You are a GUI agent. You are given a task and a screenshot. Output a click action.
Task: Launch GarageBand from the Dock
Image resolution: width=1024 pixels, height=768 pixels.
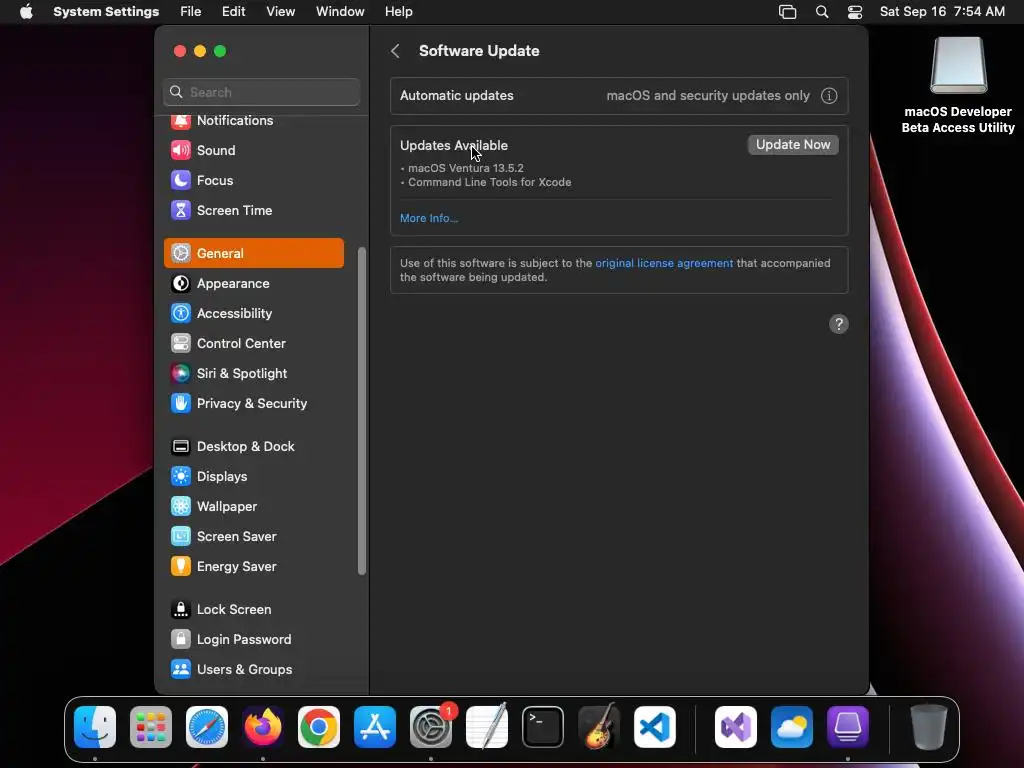coord(599,727)
